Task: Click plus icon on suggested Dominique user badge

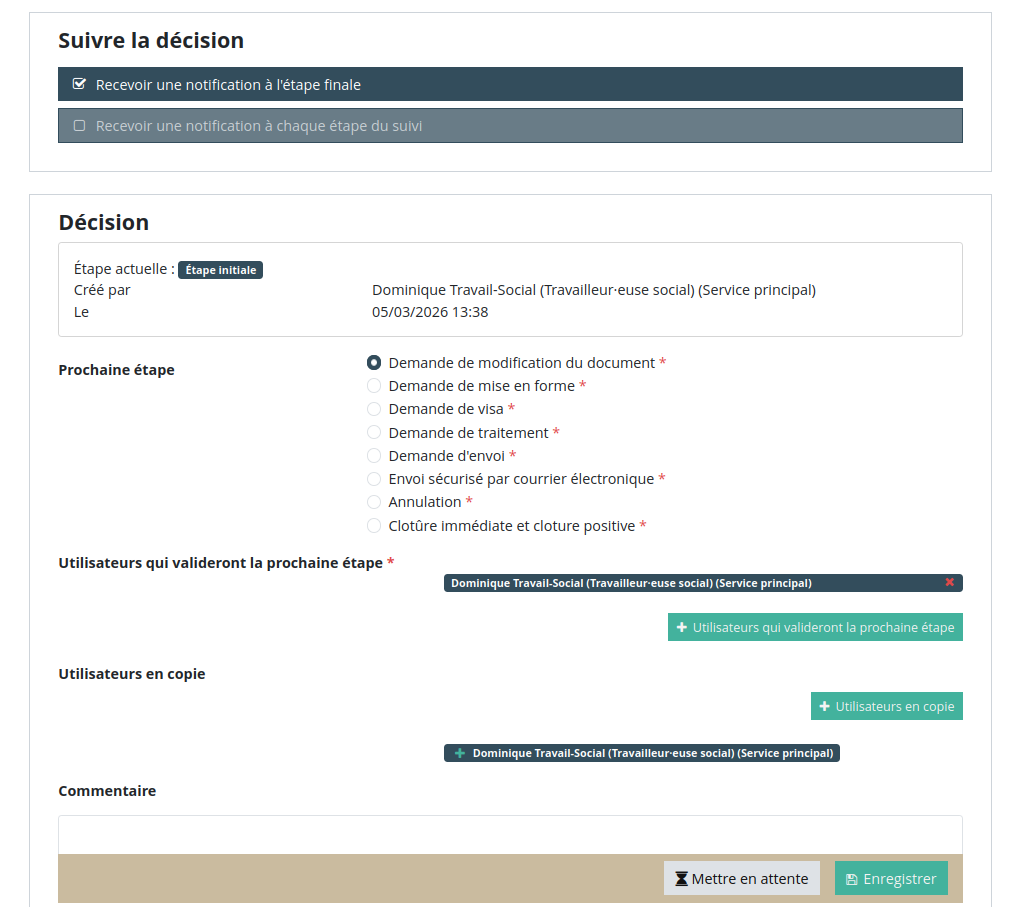Action: pos(460,753)
